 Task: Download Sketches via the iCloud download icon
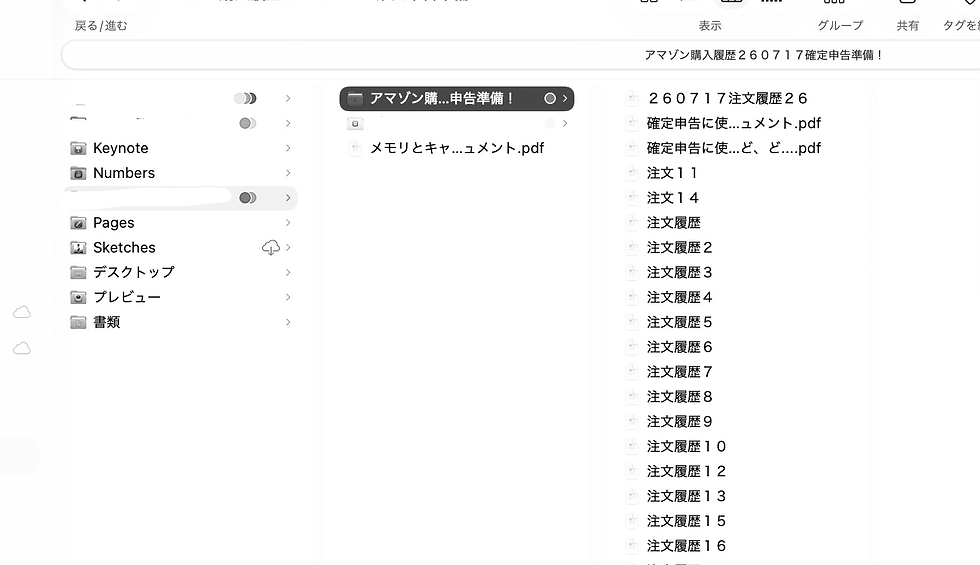(271, 248)
